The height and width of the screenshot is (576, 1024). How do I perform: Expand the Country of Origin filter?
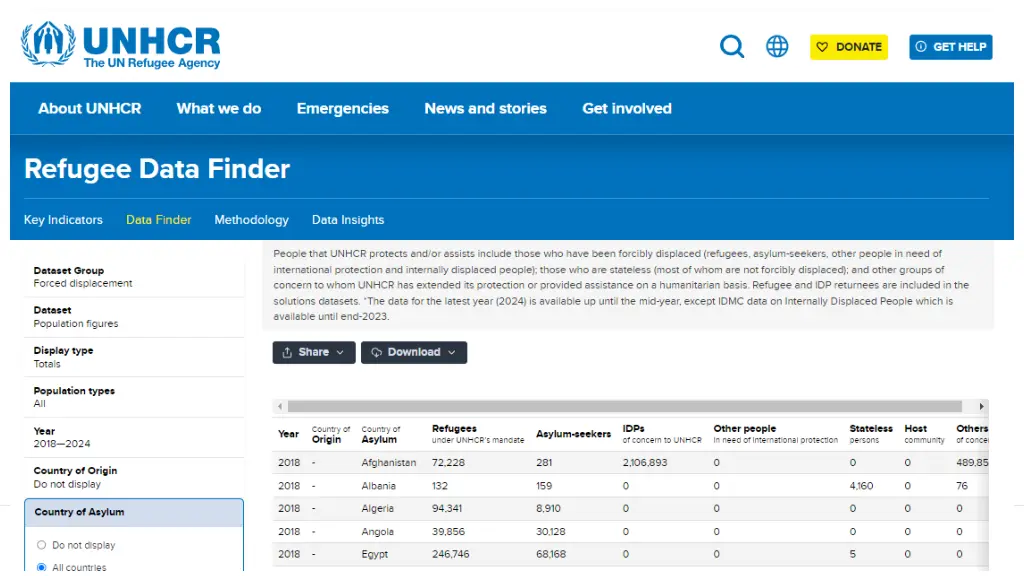coord(134,477)
